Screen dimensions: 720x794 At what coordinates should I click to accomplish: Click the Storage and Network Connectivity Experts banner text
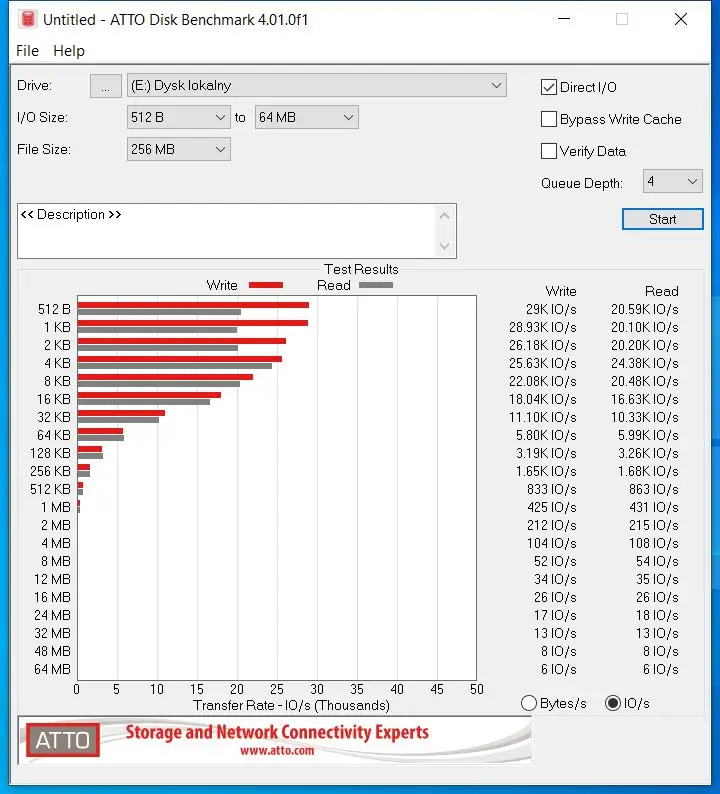[x=277, y=732]
